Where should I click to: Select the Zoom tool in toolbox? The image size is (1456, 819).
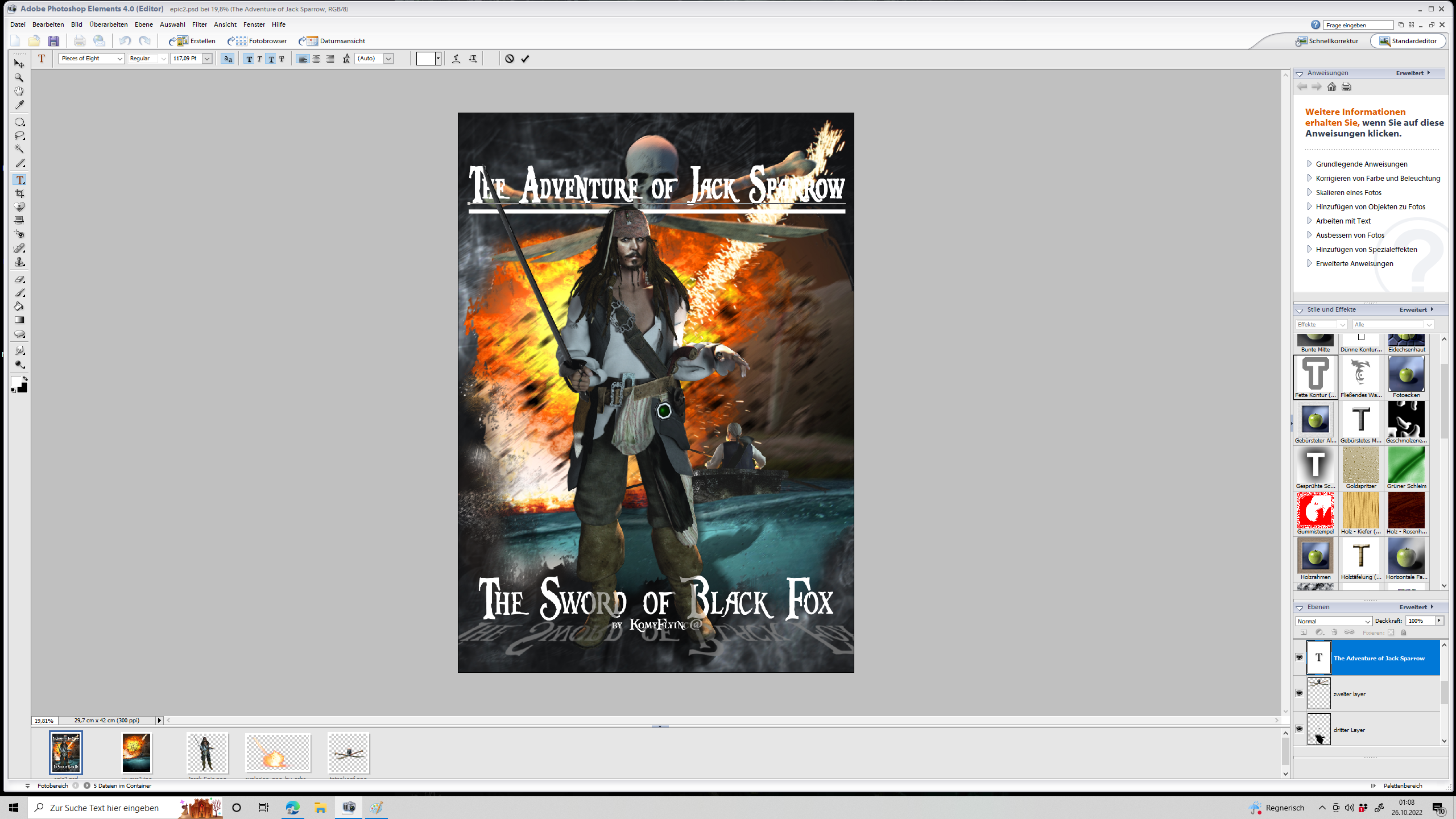[x=19, y=77]
